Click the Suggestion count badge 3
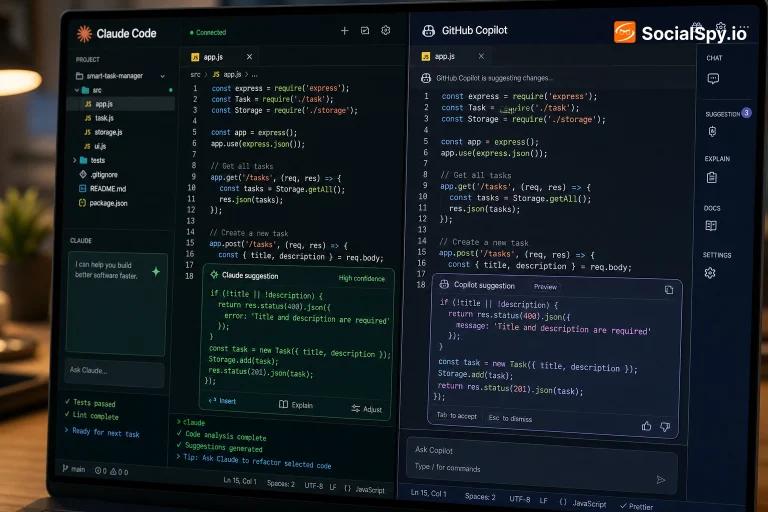The width and height of the screenshot is (768, 512). click(x=746, y=113)
